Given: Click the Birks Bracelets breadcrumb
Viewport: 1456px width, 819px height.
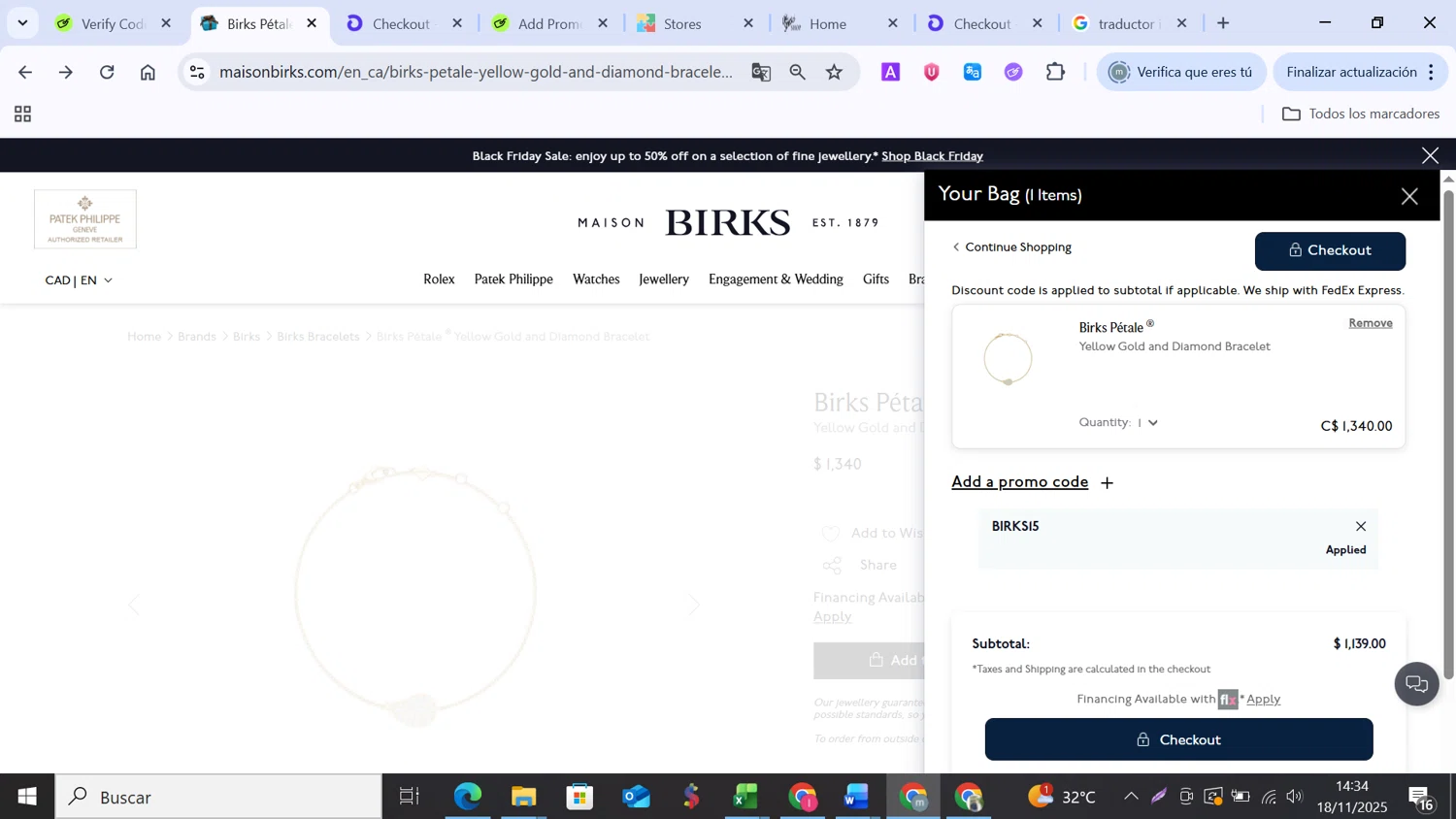Looking at the screenshot, I should (x=318, y=337).
